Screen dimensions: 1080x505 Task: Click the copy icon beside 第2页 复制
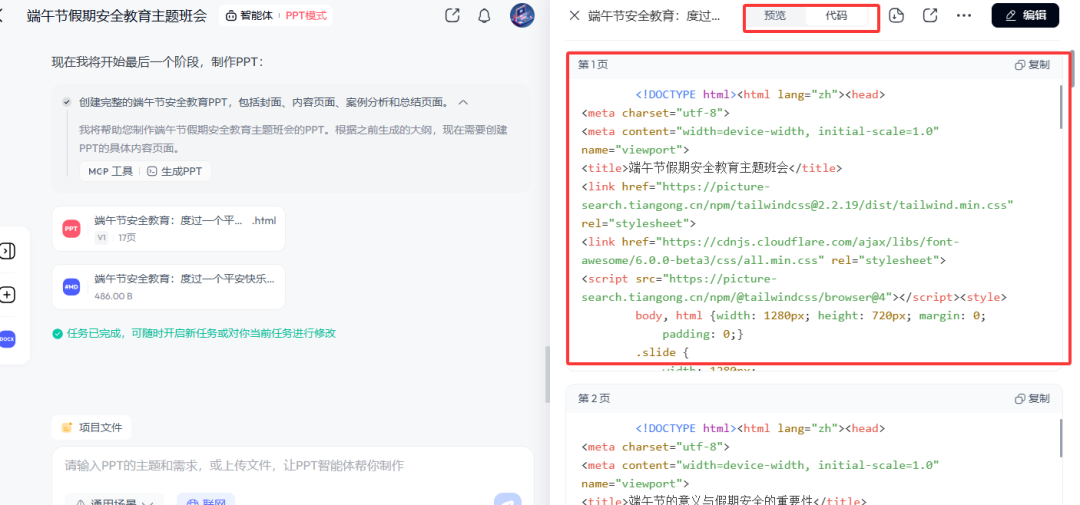1020,398
